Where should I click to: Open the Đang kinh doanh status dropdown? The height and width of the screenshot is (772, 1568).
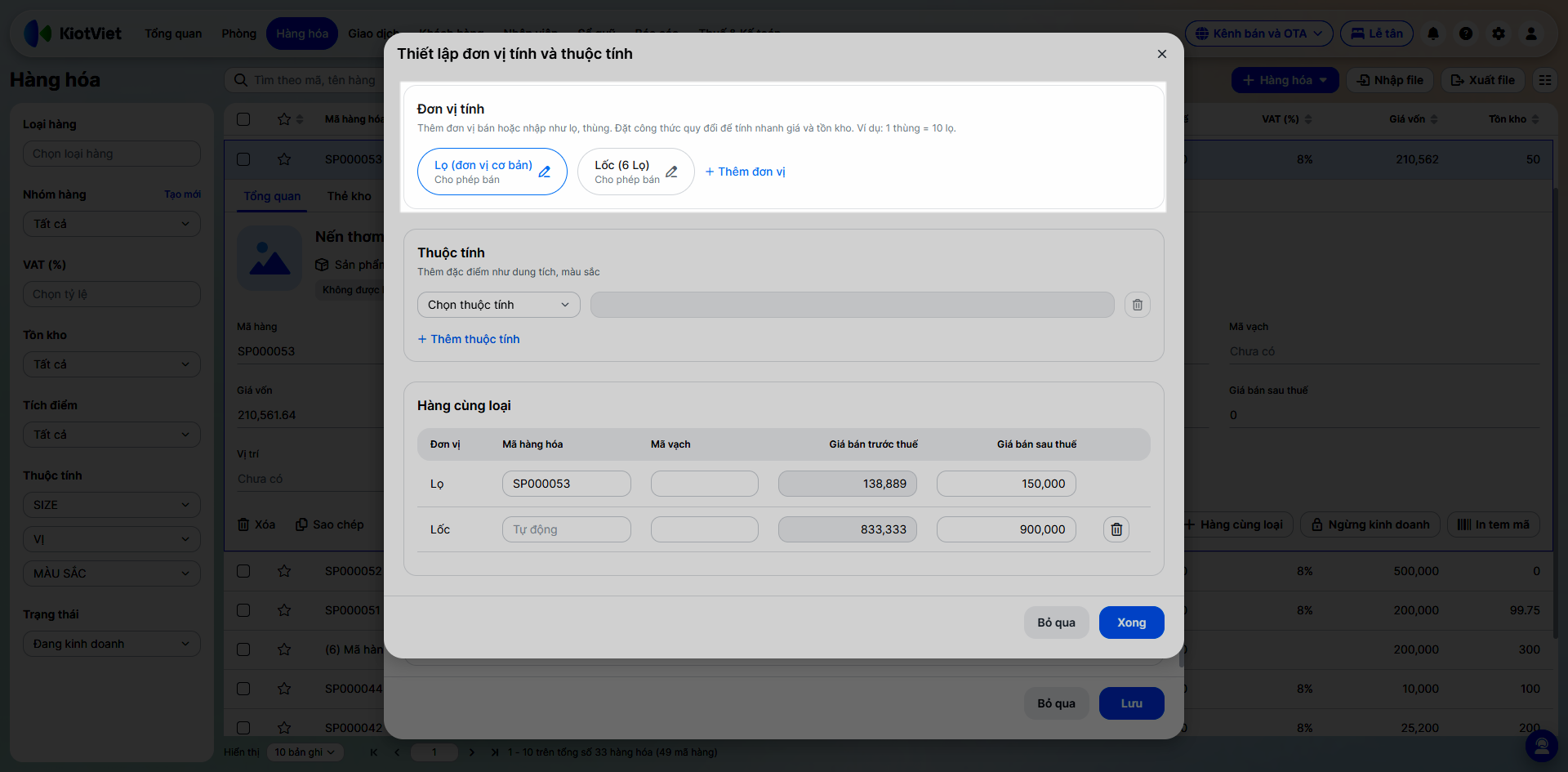click(112, 644)
